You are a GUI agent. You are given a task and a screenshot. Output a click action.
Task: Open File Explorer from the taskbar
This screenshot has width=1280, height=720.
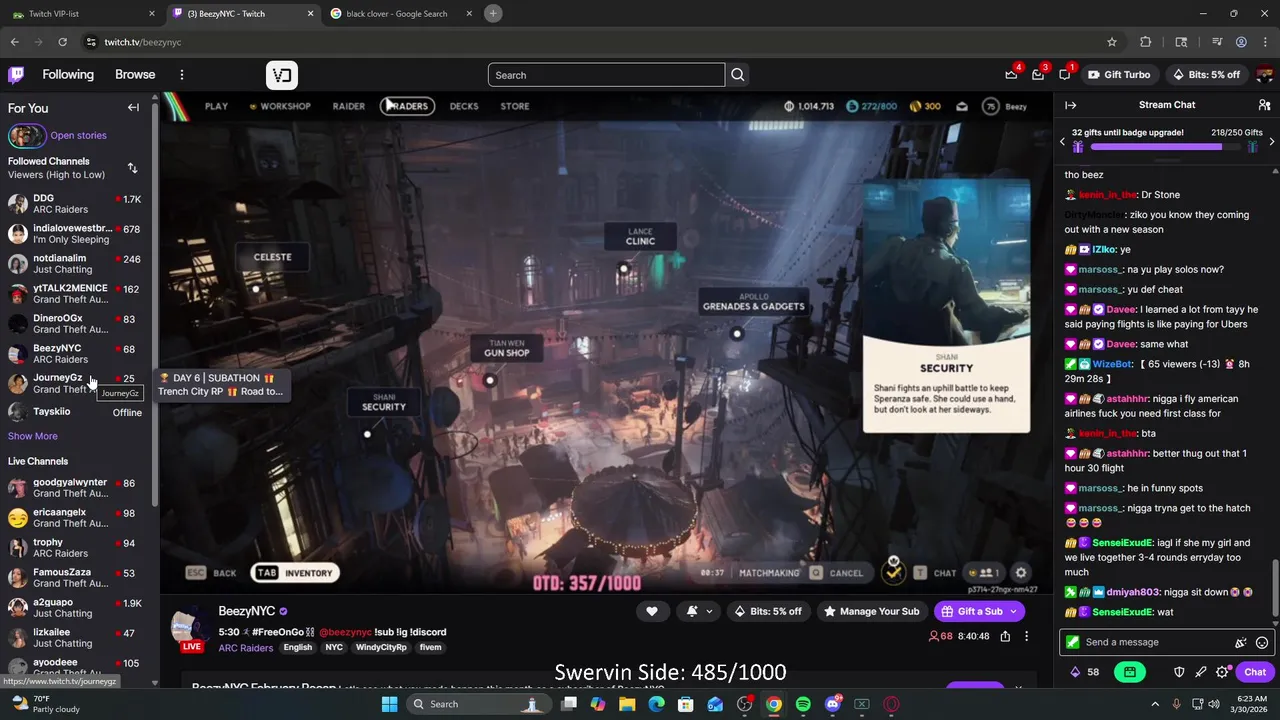pyautogui.click(x=627, y=704)
